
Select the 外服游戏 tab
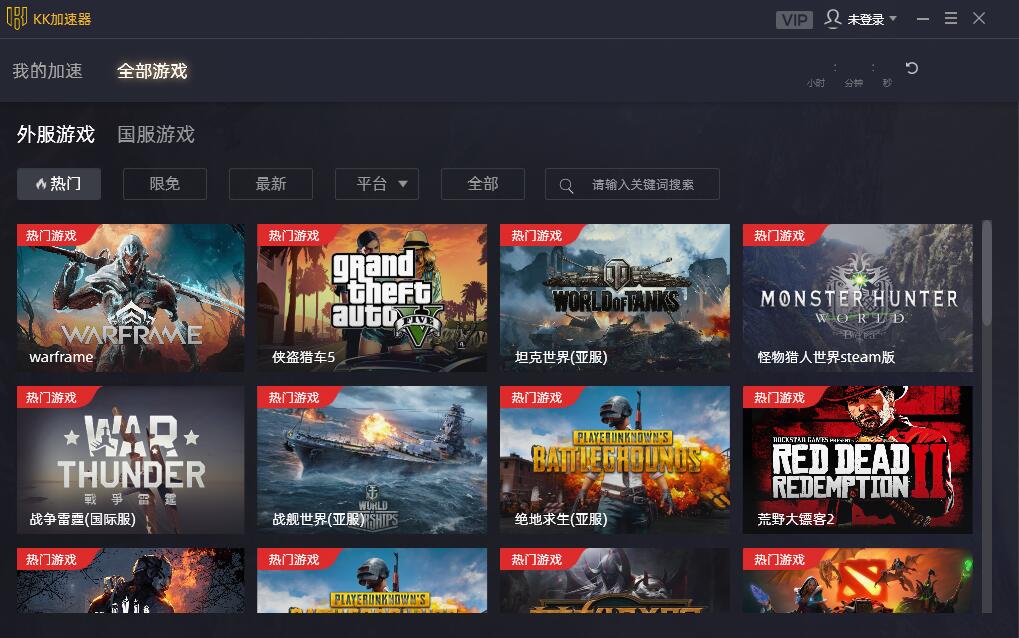click(x=55, y=133)
